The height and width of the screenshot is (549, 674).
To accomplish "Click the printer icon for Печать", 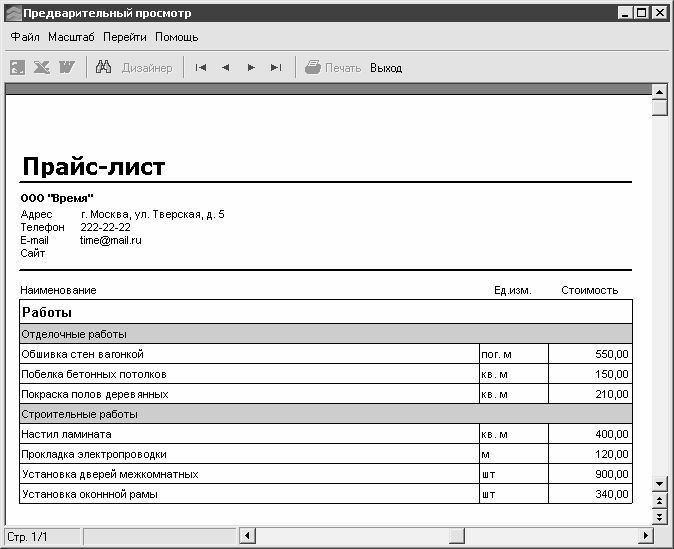I will click(313, 67).
